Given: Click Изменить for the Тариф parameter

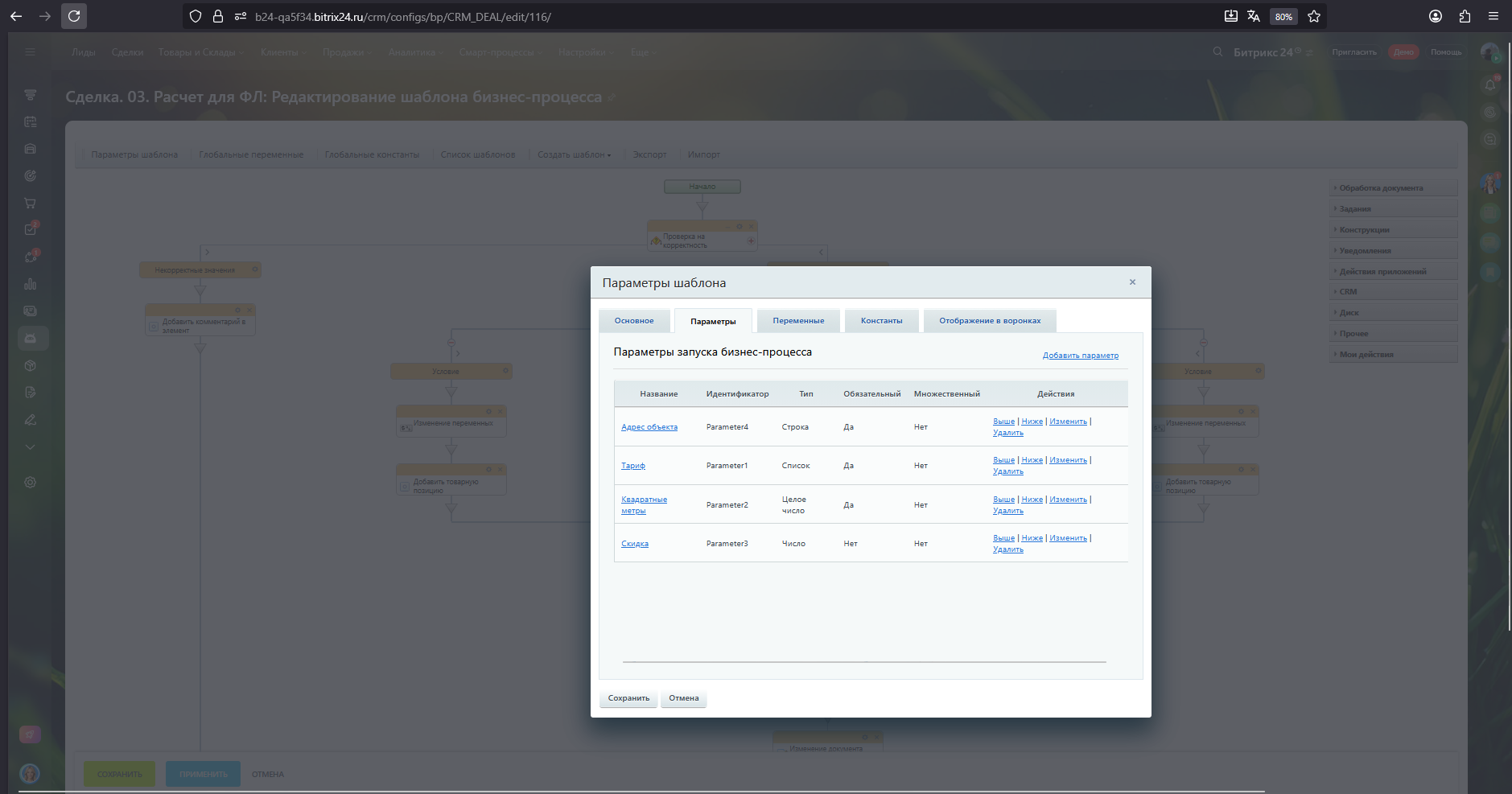Looking at the screenshot, I should click(1068, 460).
